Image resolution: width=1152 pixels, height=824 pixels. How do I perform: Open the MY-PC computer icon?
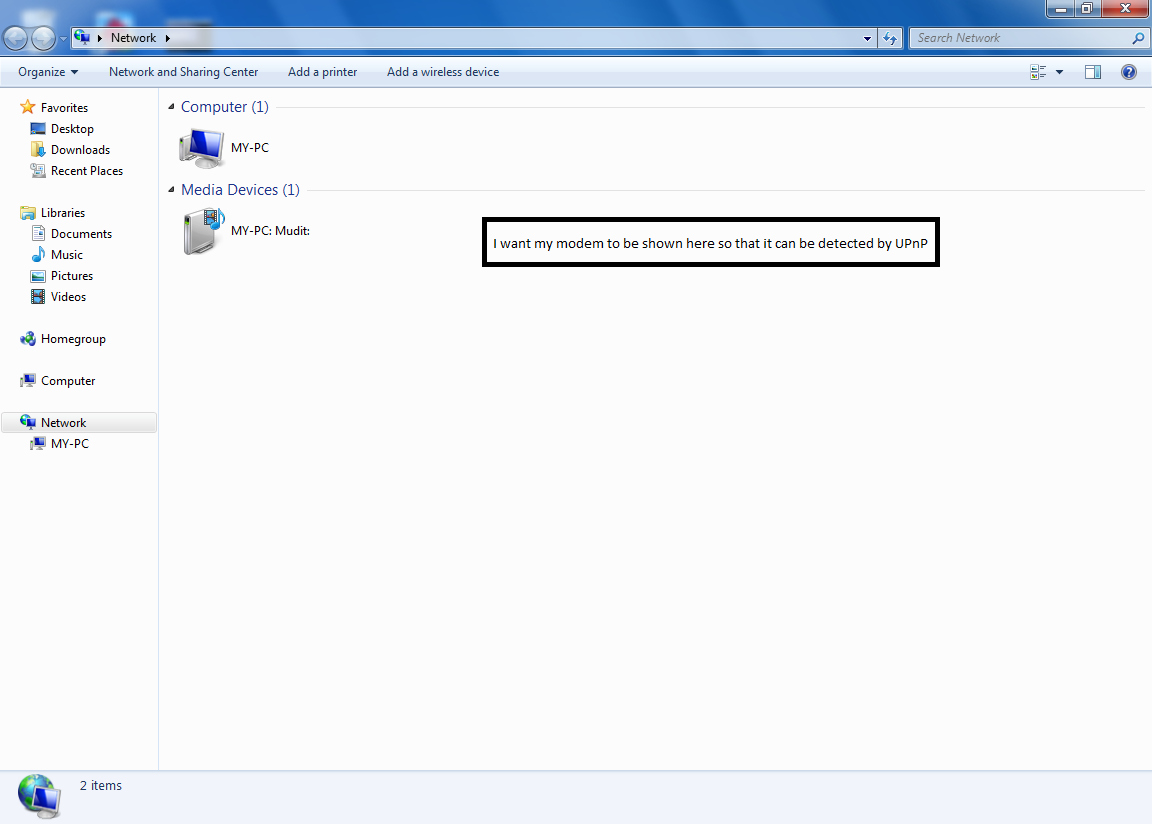click(x=201, y=148)
